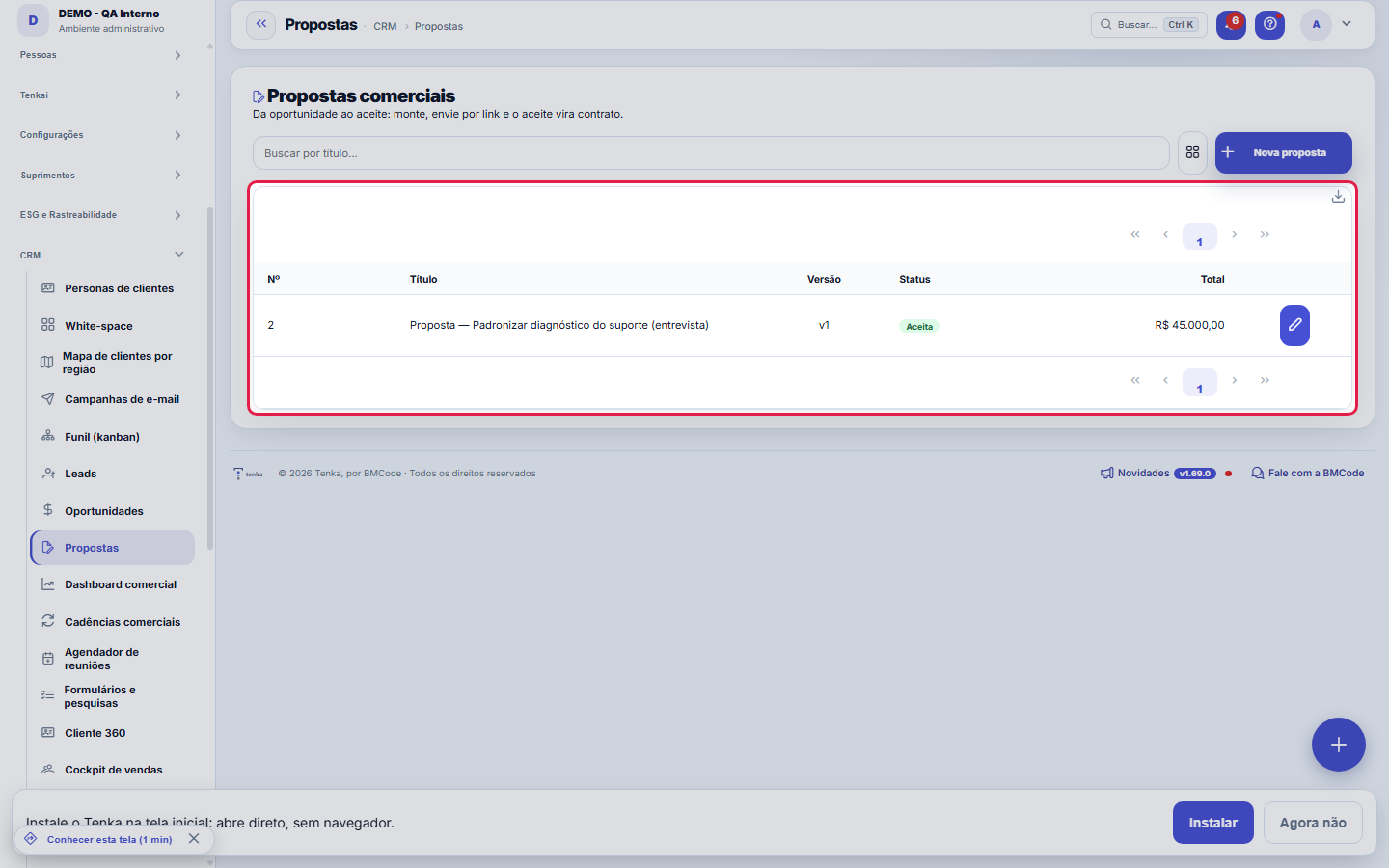Viewport: 1389px width, 868px height.
Task: Open Personas de clientes menu item
Action: click(113, 288)
